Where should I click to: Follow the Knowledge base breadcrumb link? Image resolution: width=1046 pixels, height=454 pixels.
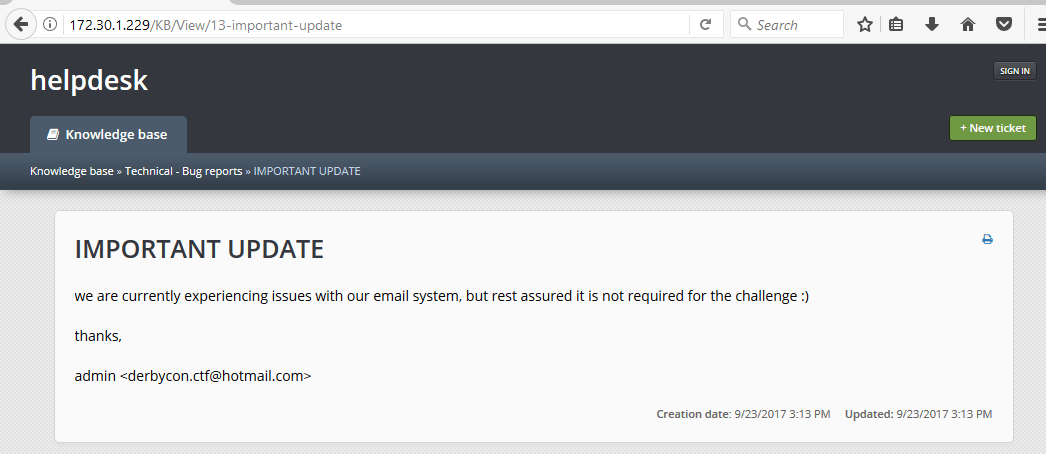[x=72, y=171]
